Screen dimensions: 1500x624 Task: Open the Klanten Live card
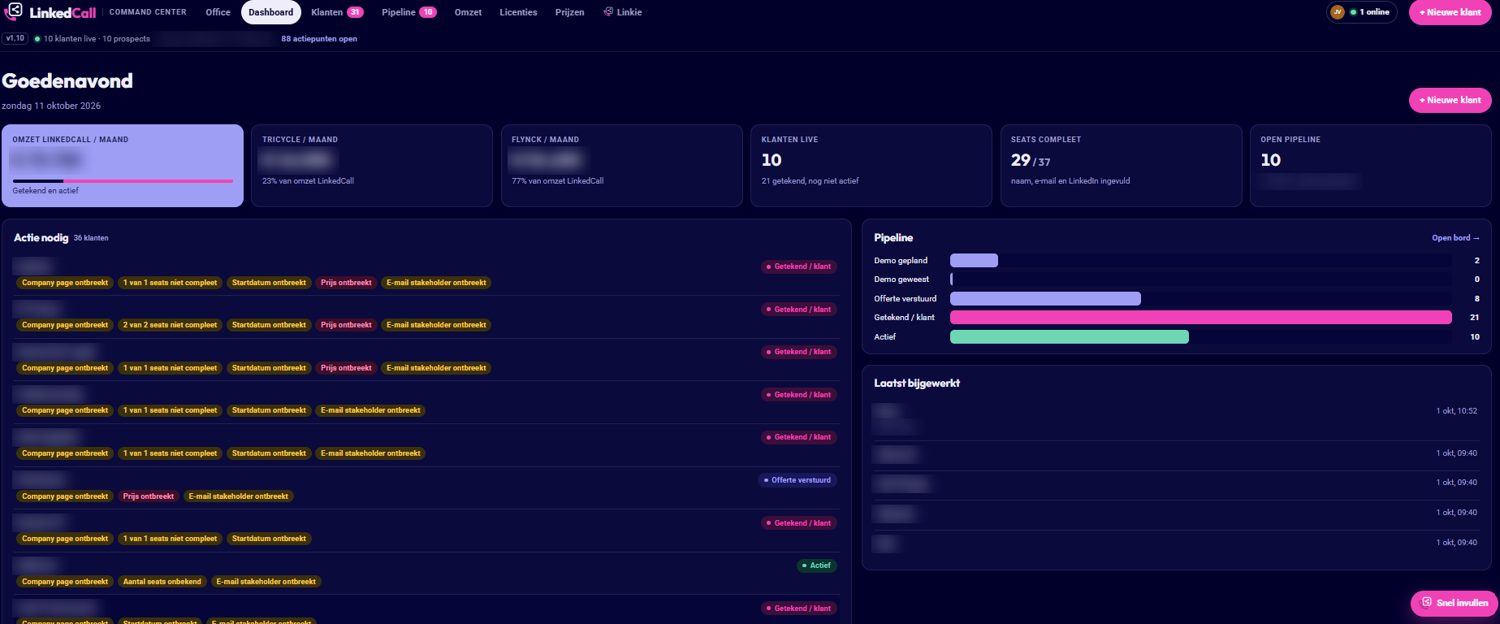(871, 165)
